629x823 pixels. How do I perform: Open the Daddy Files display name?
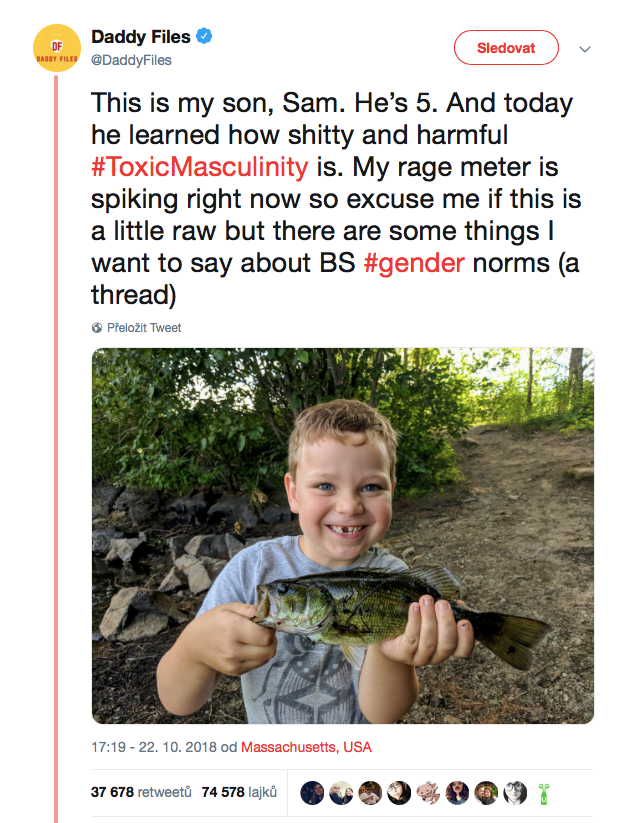pyautogui.click(x=141, y=37)
